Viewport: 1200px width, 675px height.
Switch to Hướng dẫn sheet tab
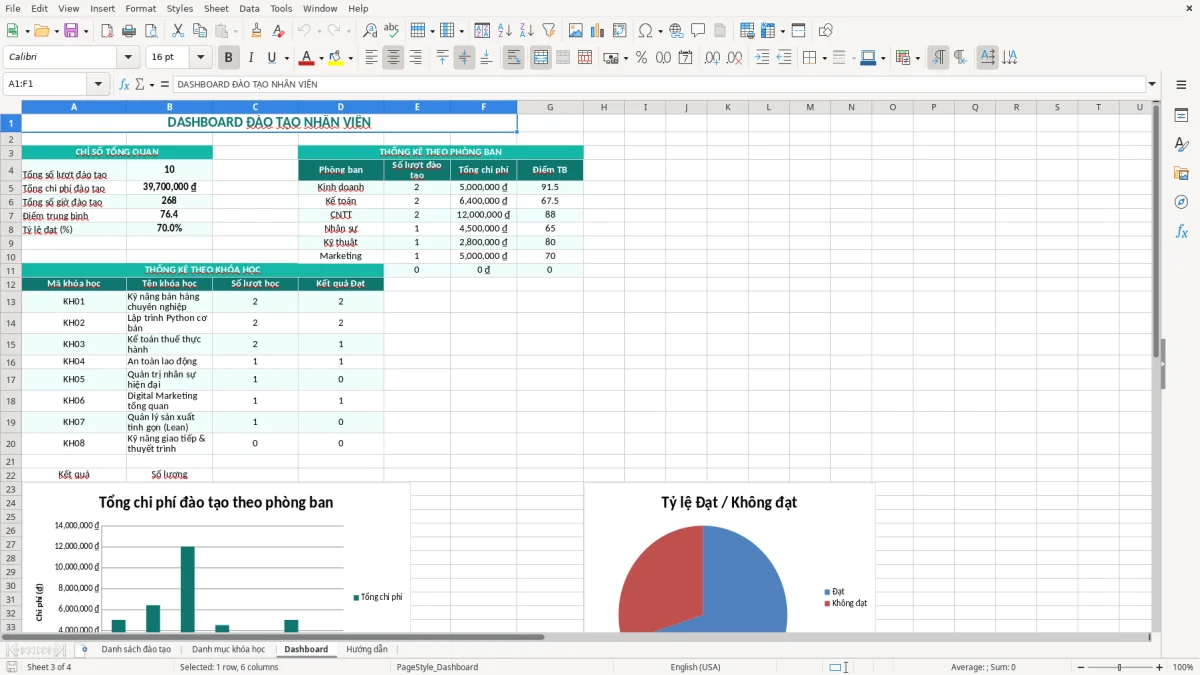coord(366,649)
